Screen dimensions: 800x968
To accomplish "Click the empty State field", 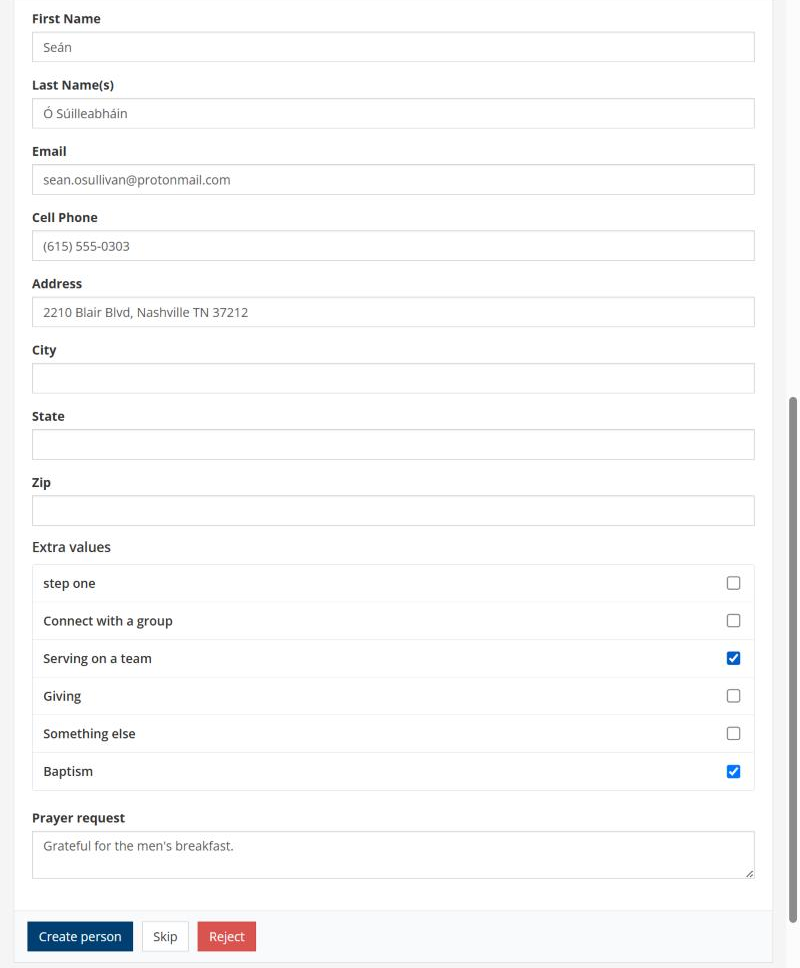I will point(393,444).
